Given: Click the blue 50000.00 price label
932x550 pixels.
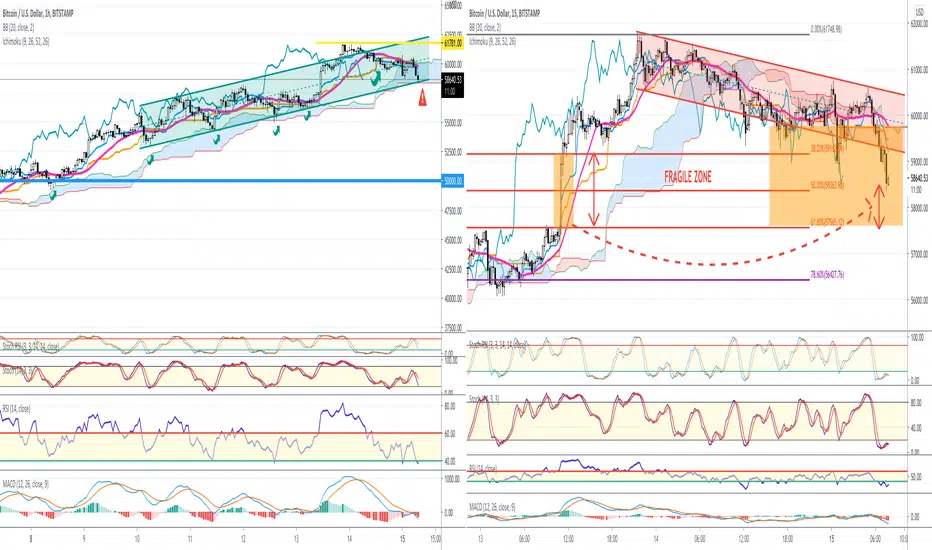Looking at the screenshot, I should click(453, 181).
